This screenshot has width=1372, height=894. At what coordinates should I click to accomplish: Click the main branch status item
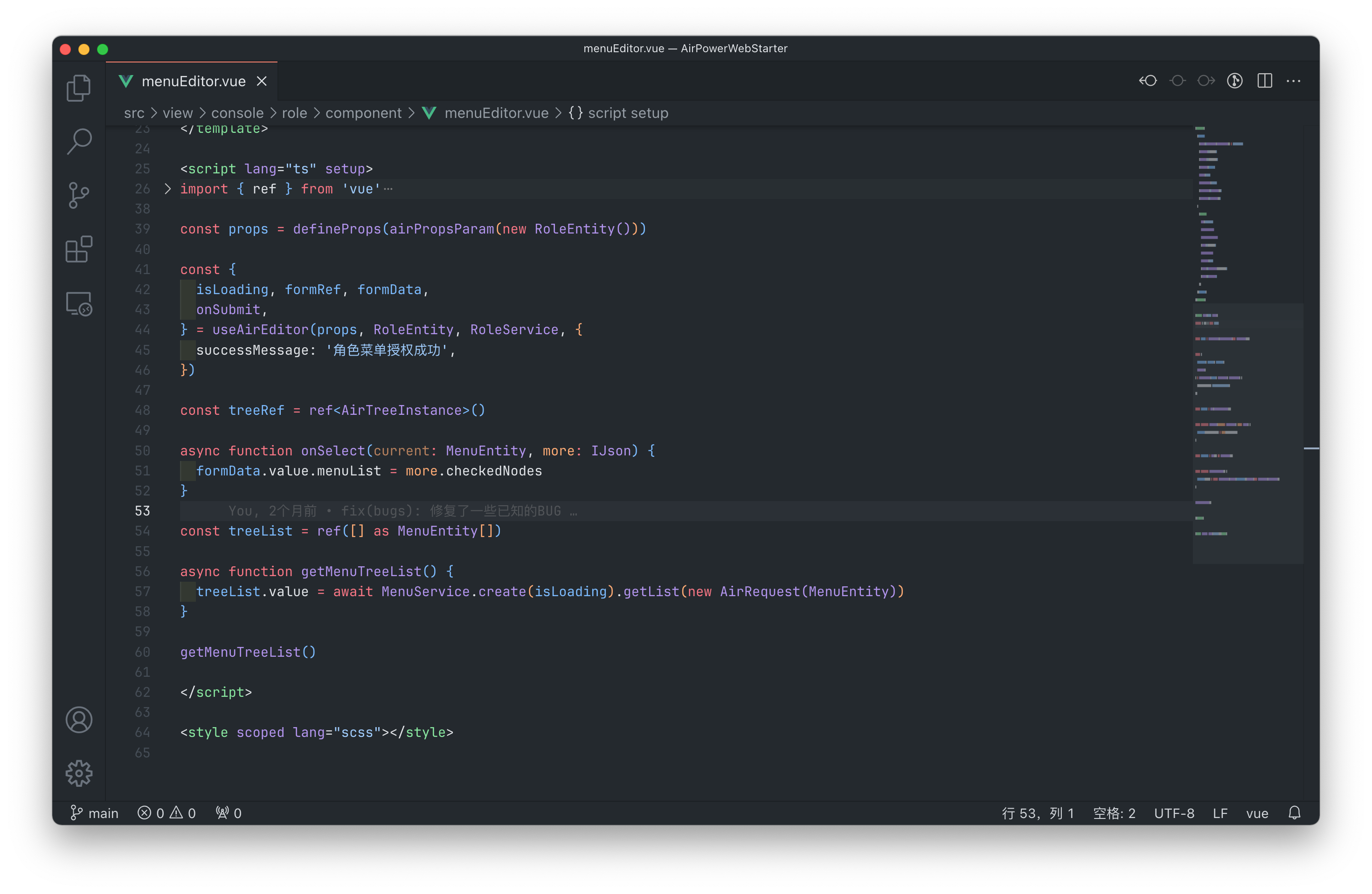(95, 813)
